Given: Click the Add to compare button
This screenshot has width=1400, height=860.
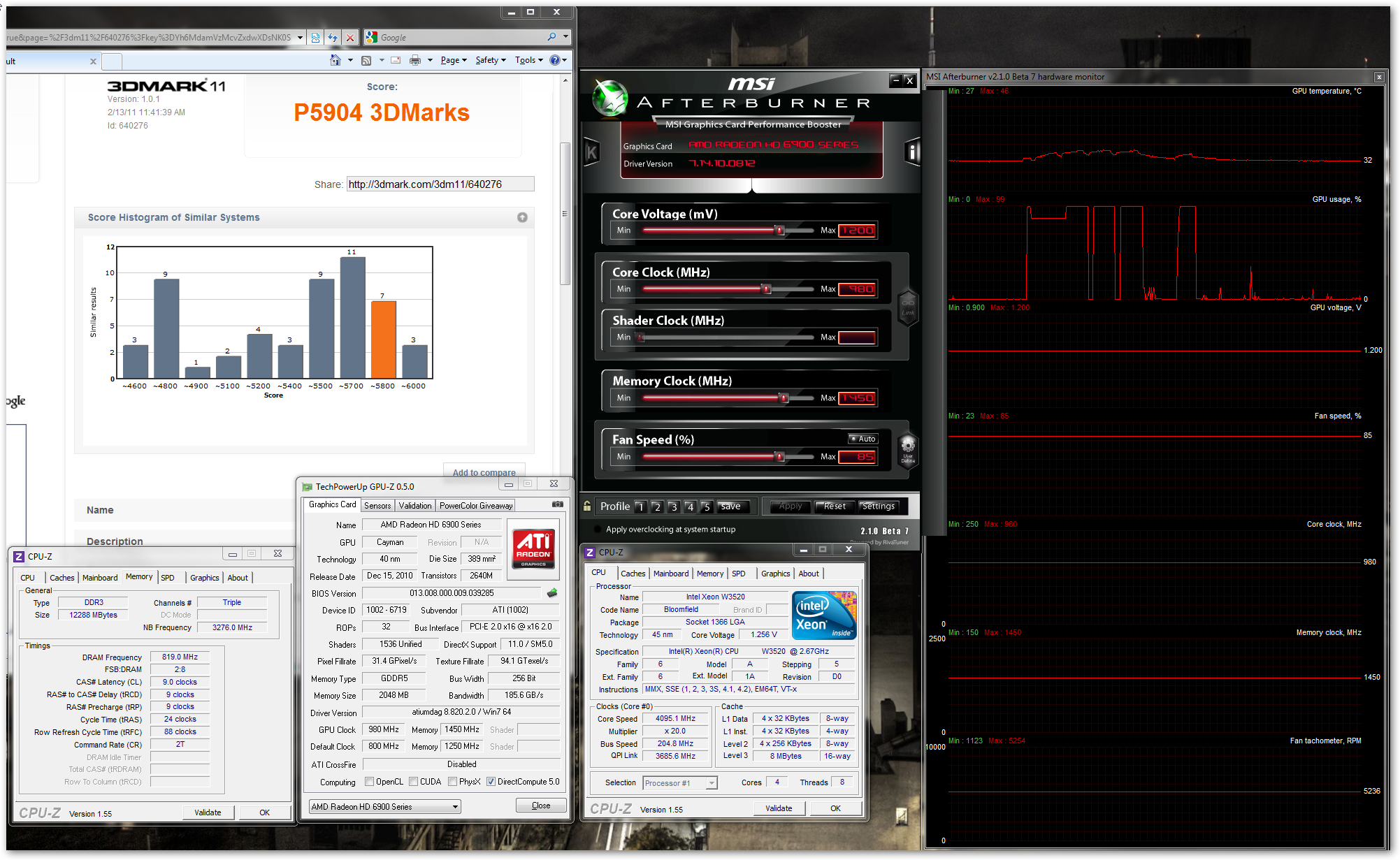Looking at the screenshot, I should click(484, 472).
